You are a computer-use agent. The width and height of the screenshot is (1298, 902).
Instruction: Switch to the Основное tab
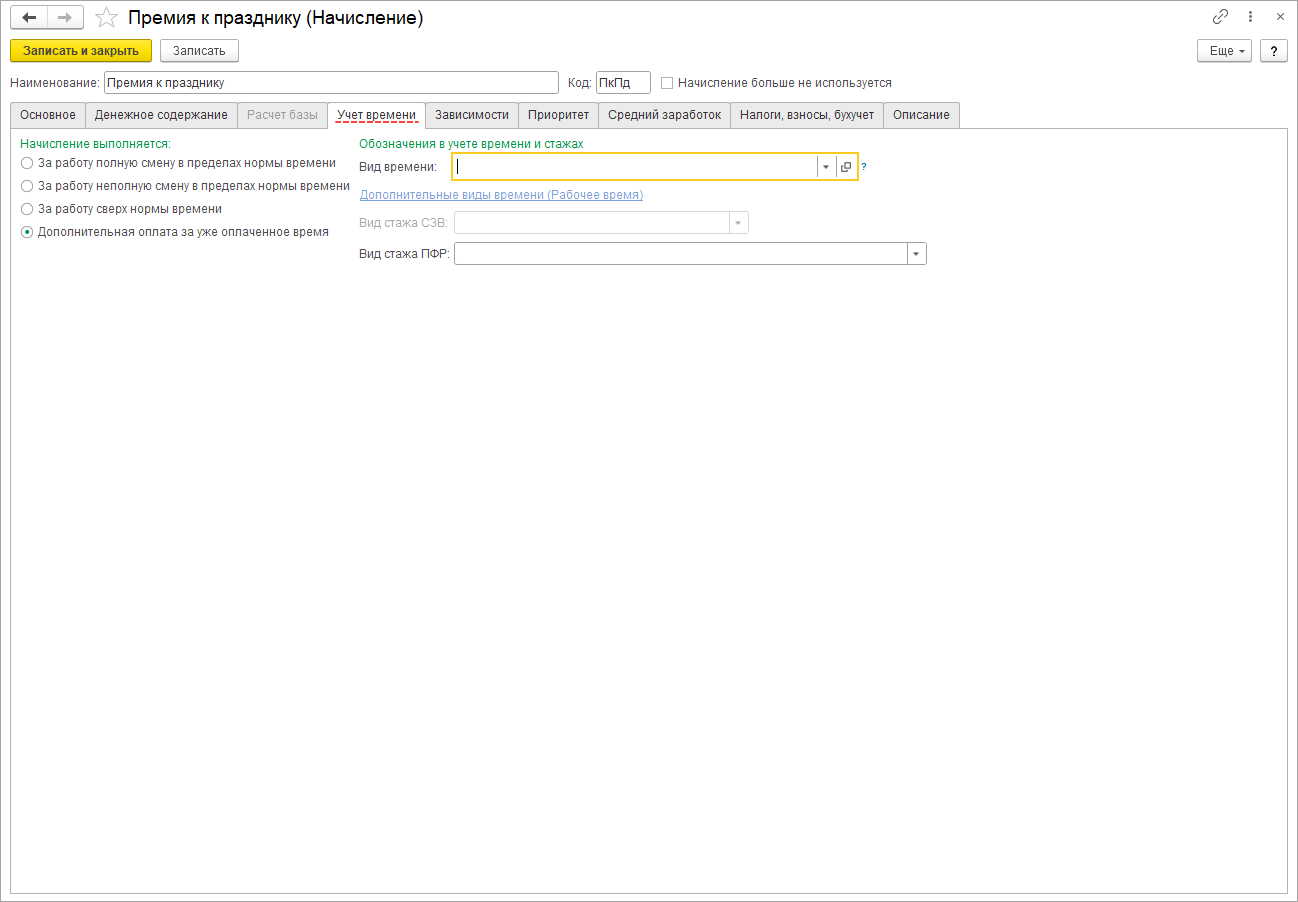[48, 115]
